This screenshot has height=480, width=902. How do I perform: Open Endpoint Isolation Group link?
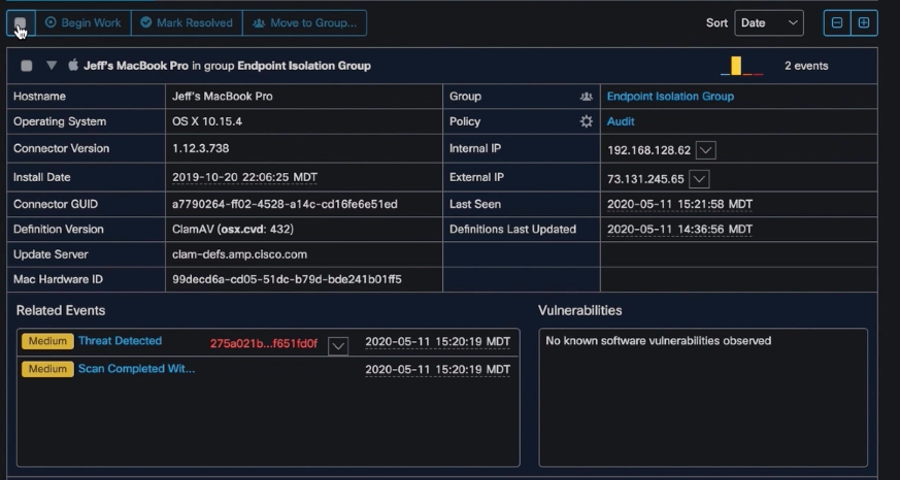(670, 96)
